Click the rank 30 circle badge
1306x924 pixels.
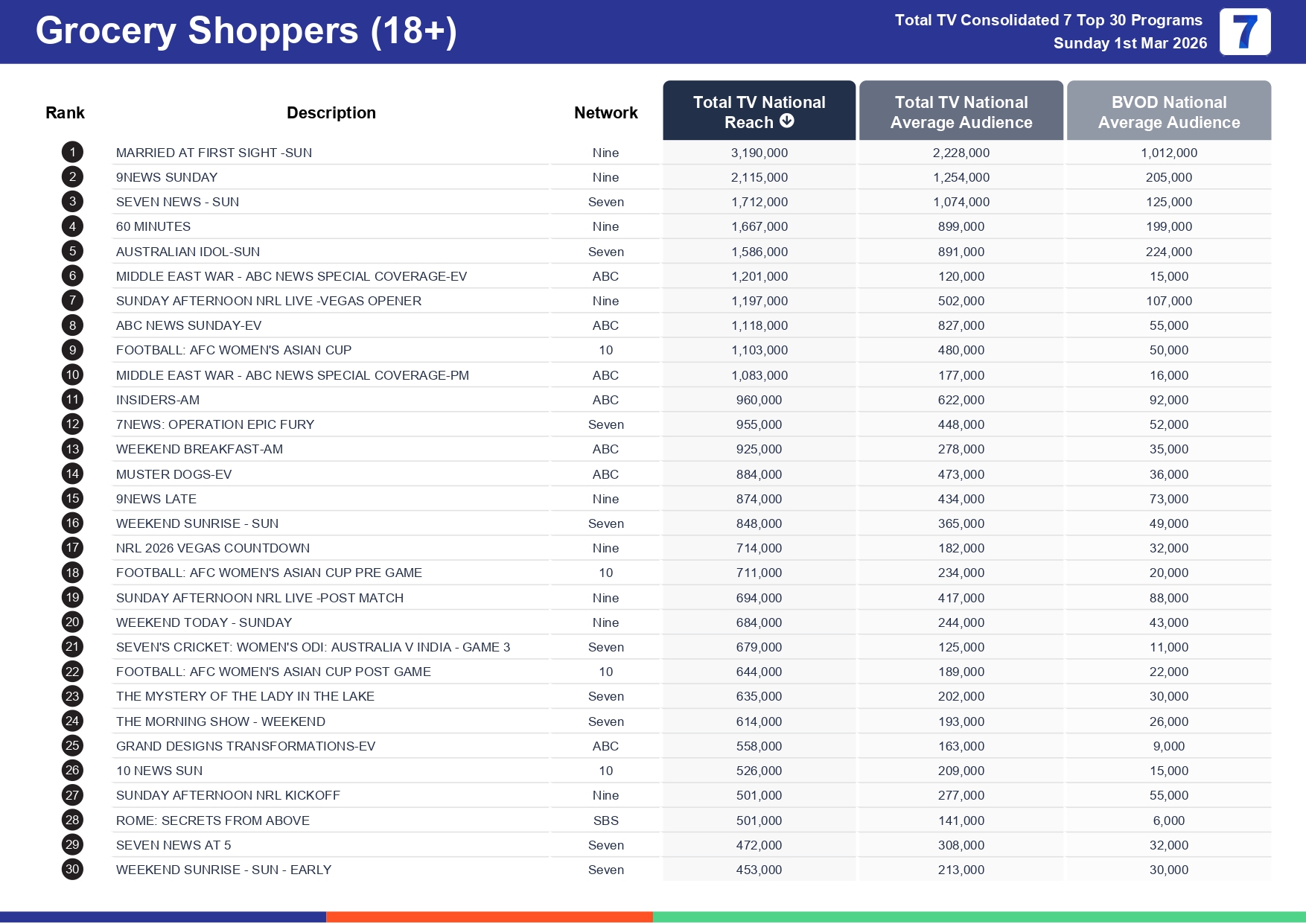click(72, 870)
